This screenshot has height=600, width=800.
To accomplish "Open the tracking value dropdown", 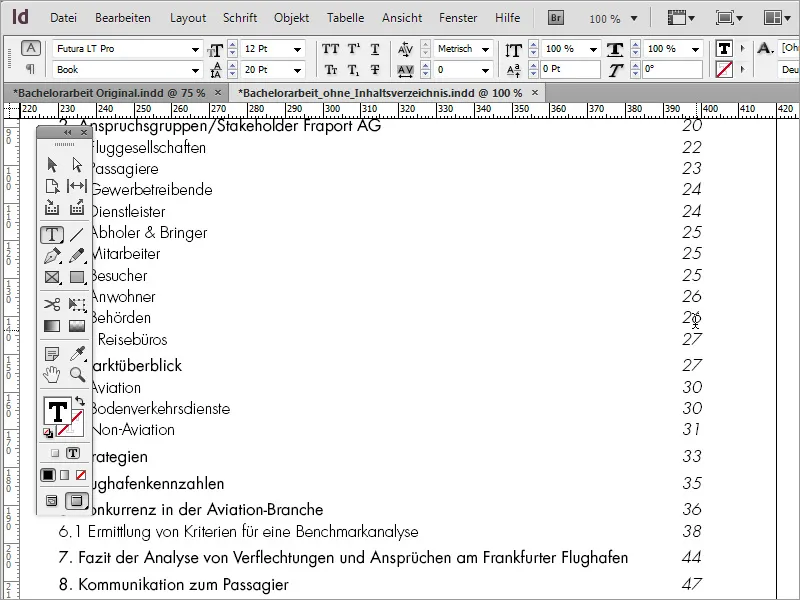I will 485,70.
